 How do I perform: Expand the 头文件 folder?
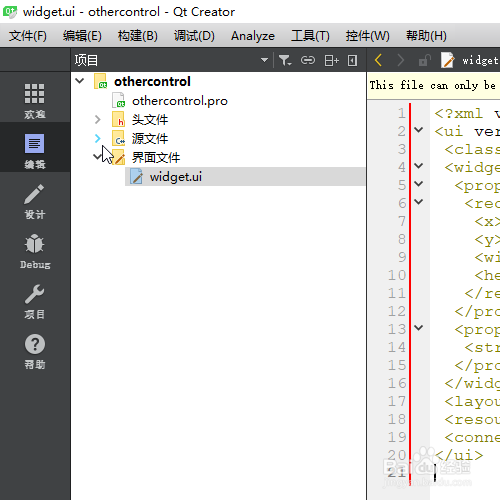click(x=97, y=119)
